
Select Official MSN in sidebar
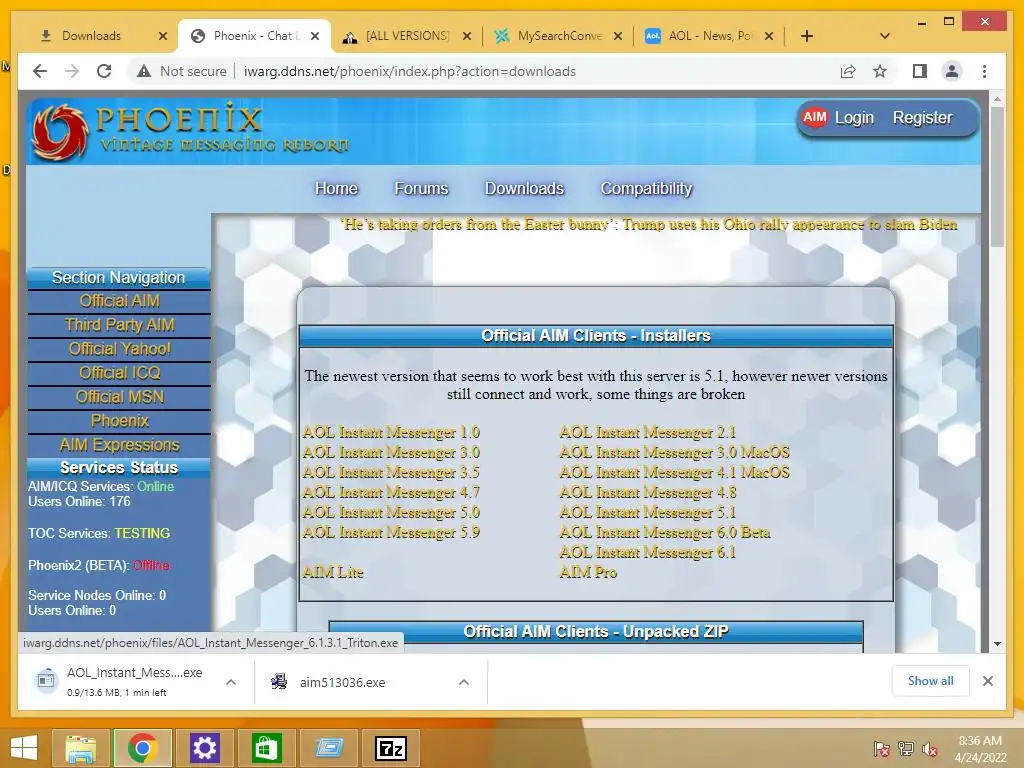point(120,397)
